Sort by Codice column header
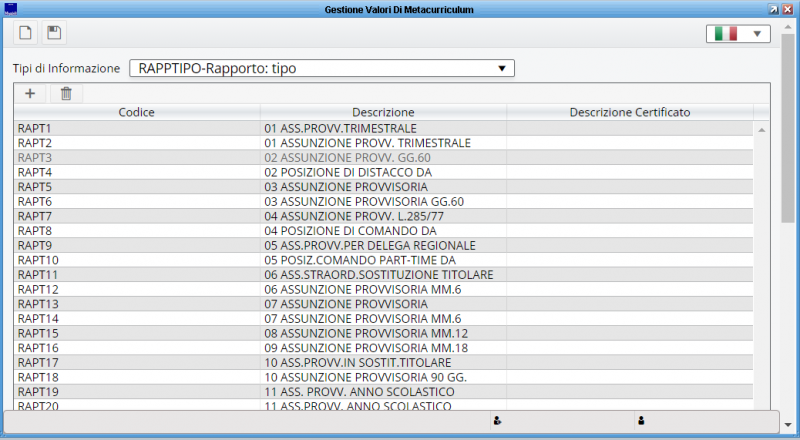 click(137, 112)
